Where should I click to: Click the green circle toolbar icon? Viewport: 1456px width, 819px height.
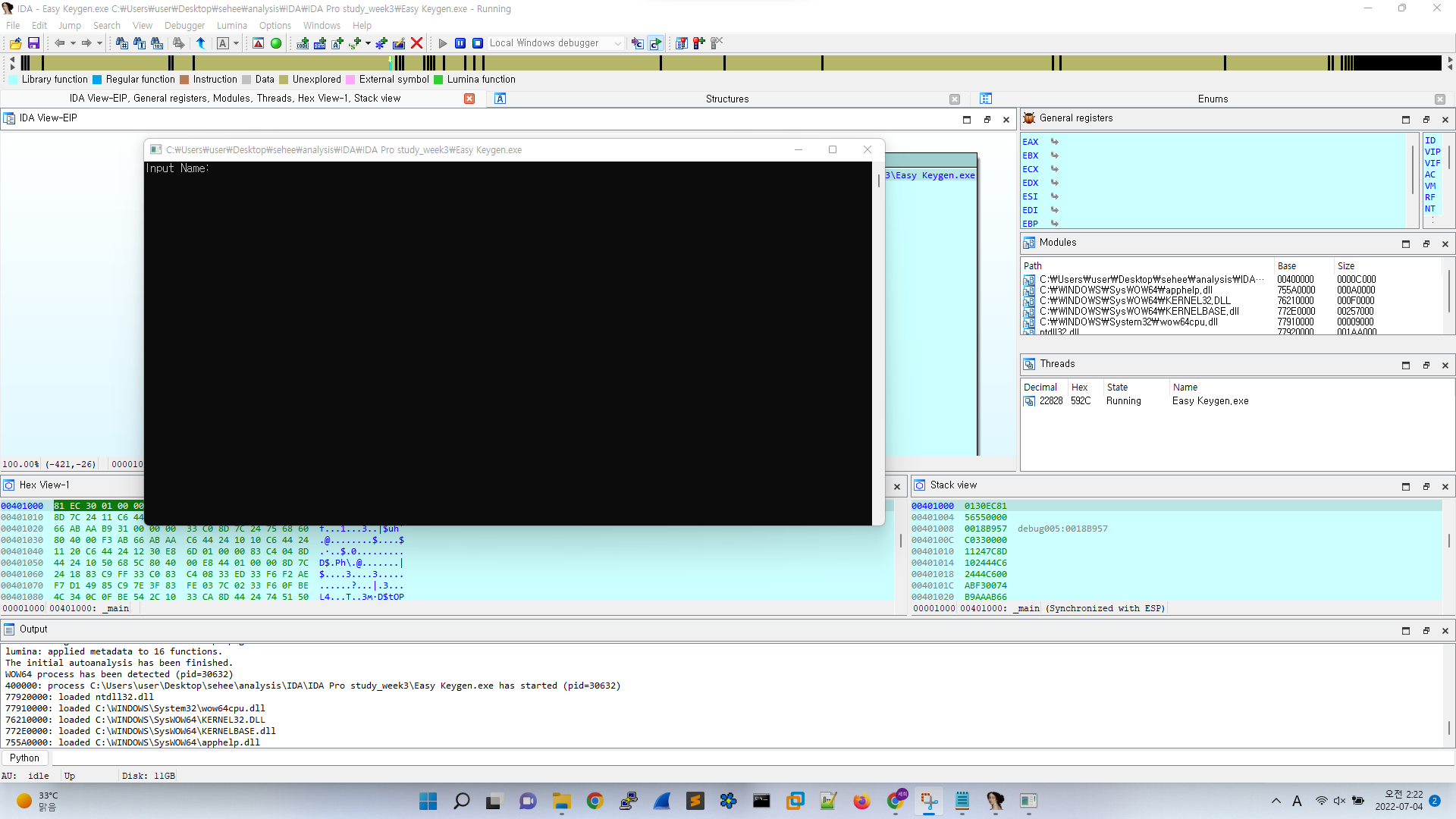click(276, 43)
